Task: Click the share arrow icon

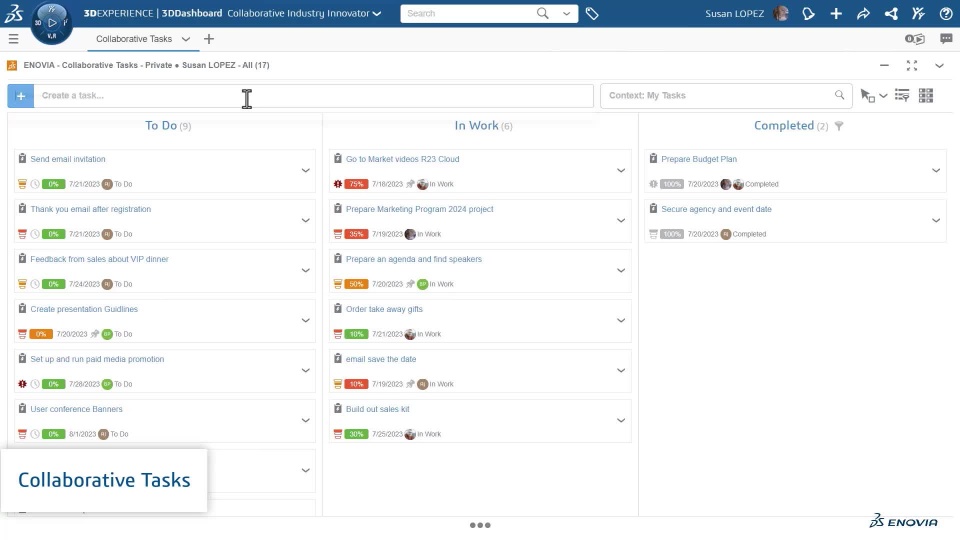Action: (x=863, y=13)
